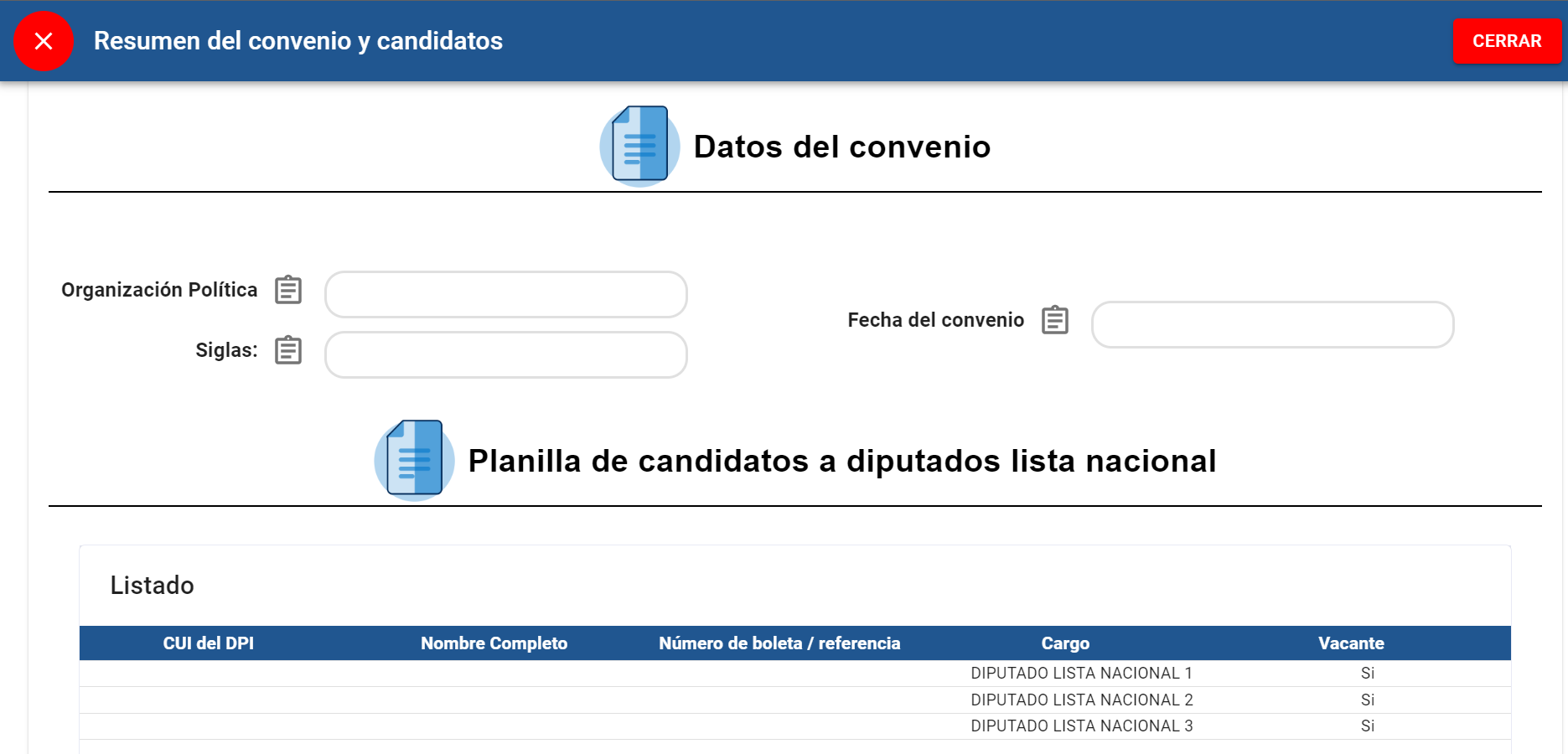Focus the Organización Política input field

click(505, 294)
